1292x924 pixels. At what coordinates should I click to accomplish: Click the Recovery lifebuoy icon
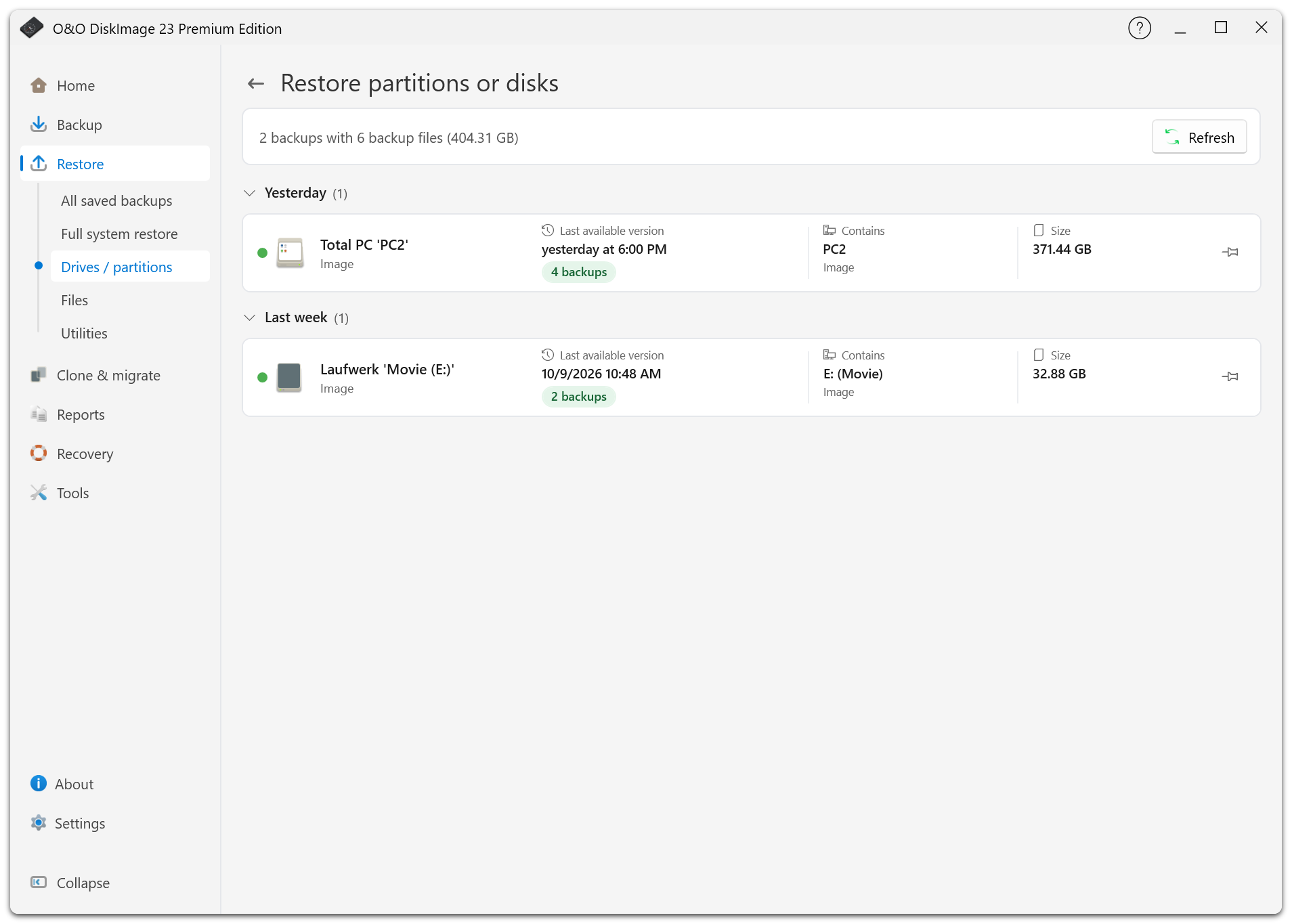(39, 454)
